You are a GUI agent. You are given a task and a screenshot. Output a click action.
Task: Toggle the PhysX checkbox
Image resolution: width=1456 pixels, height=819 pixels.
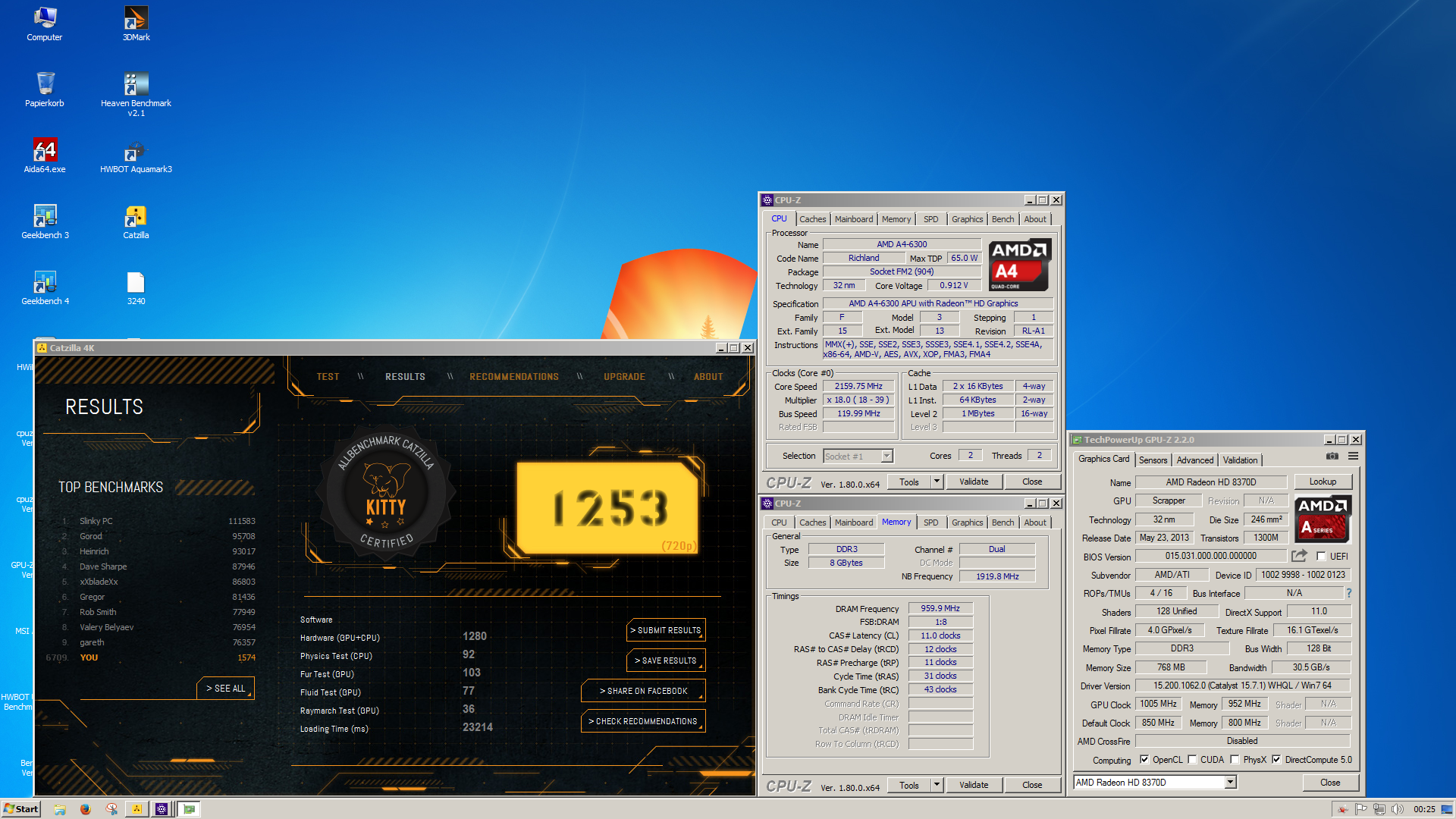(x=1235, y=760)
